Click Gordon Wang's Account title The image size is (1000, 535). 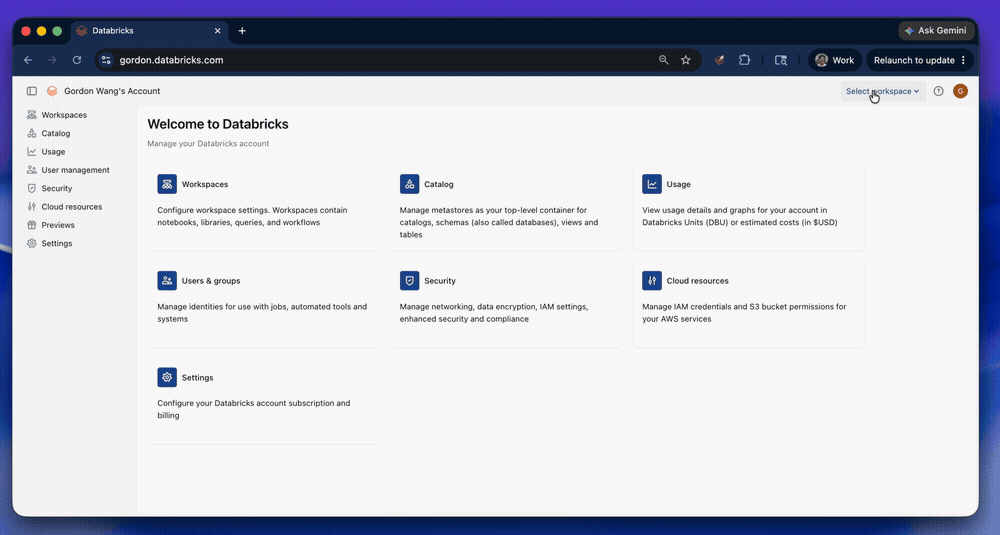pyautogui.click(x=112, y=91)
